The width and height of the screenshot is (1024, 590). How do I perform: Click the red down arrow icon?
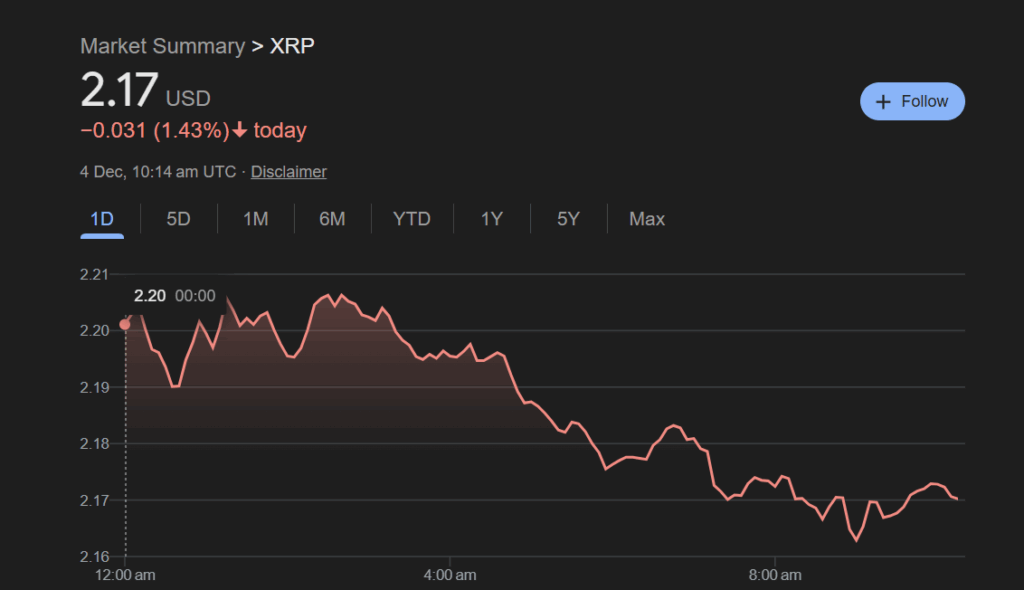click(239, 131)
